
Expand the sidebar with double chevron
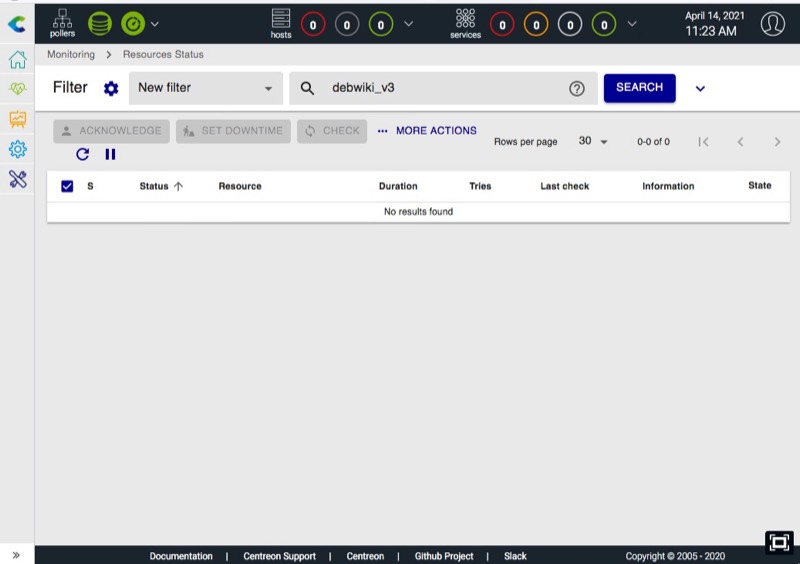click(x=16, y=555)
